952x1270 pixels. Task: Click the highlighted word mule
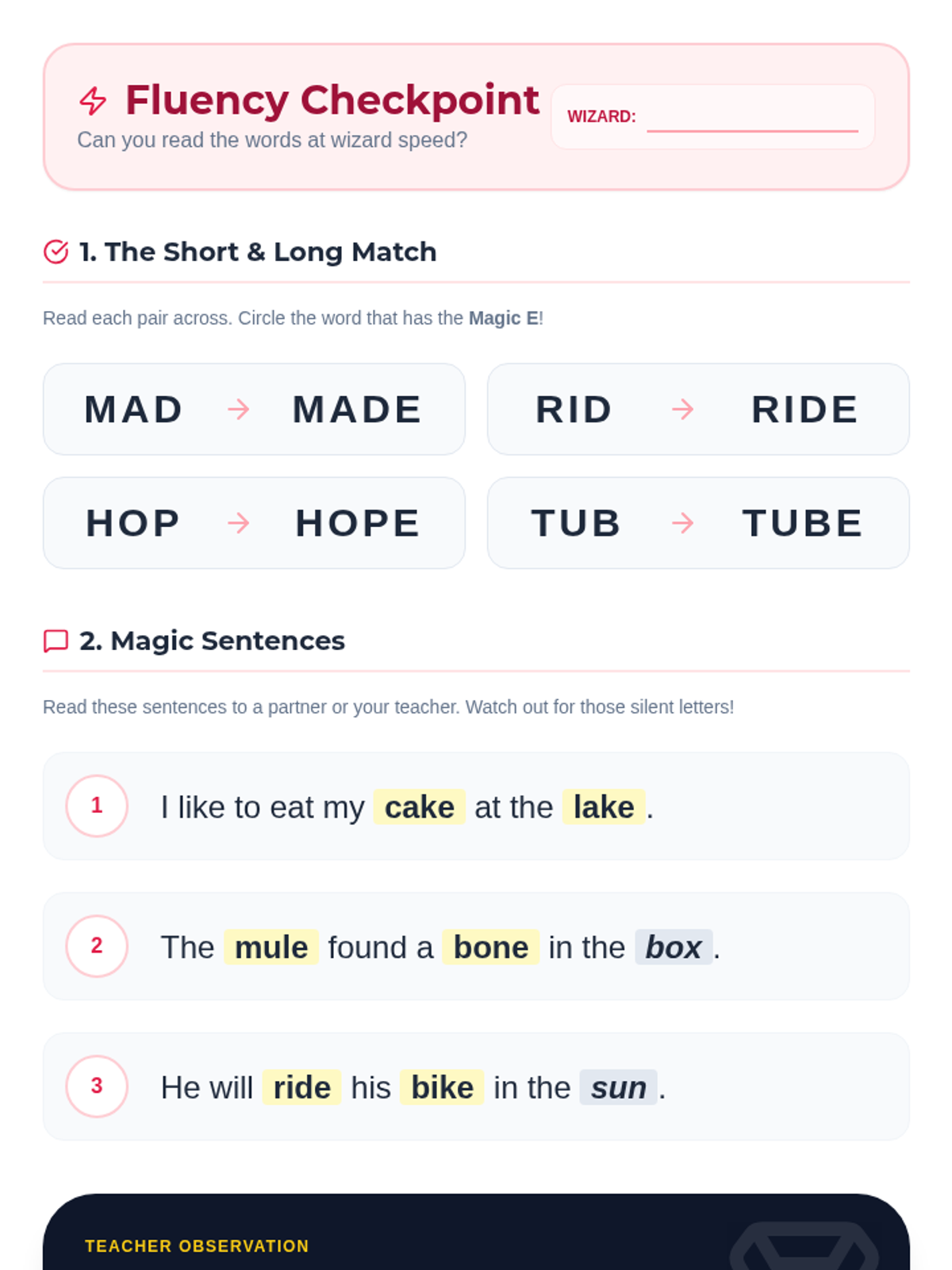tap(271, 948)
